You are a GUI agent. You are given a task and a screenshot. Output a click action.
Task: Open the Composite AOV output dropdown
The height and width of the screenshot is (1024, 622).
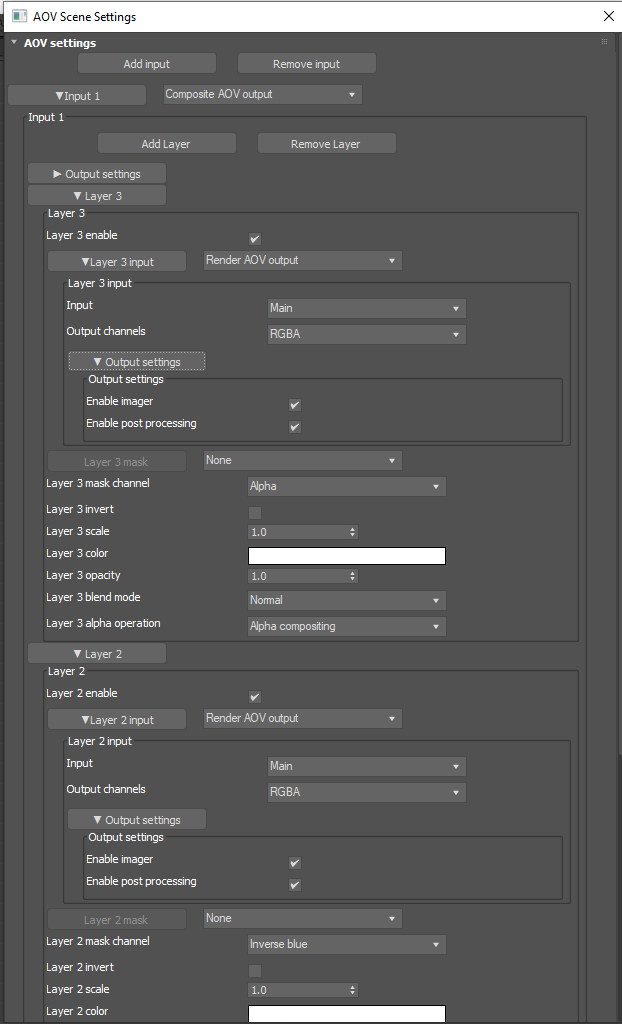pos(262,95)
